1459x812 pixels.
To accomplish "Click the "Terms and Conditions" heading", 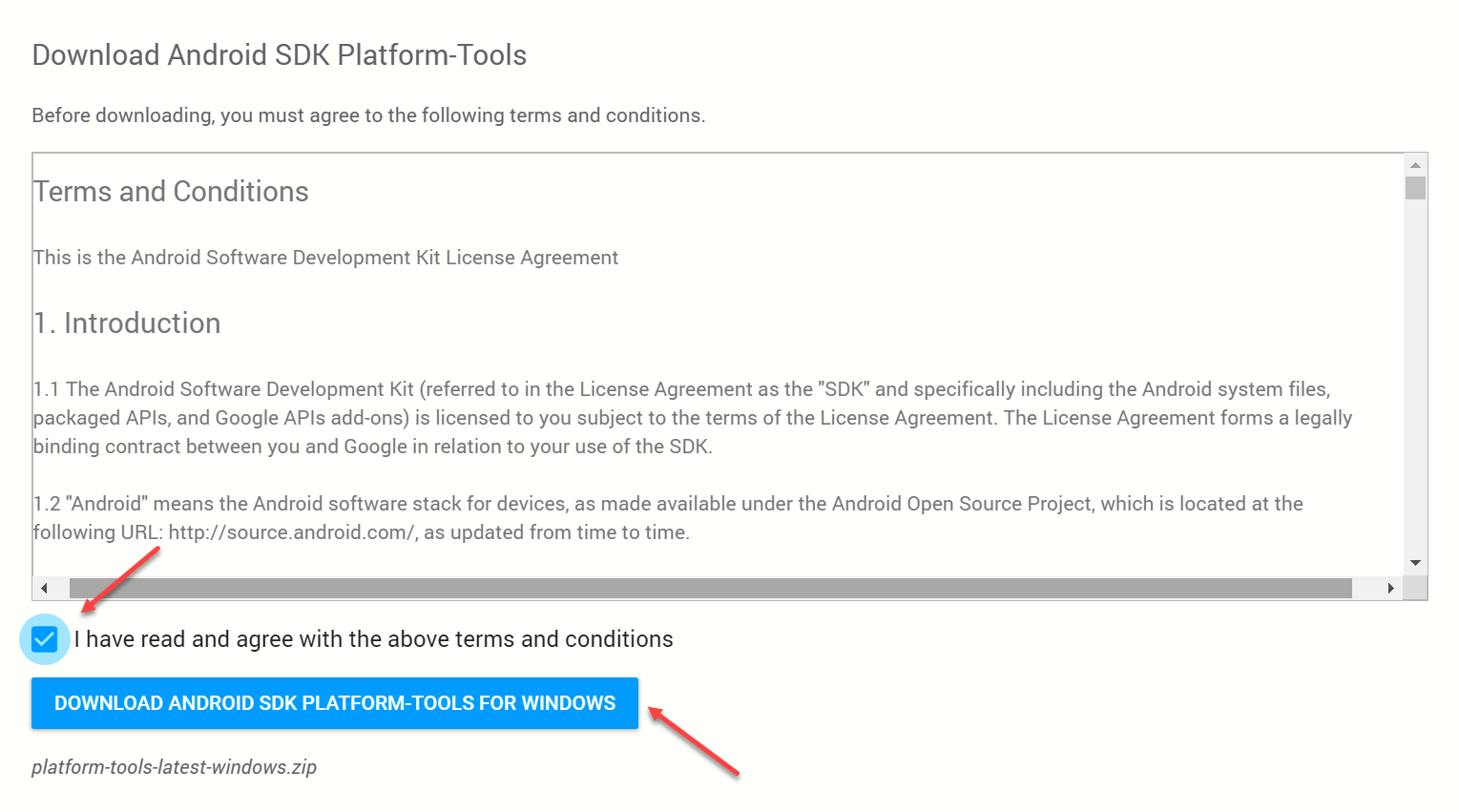I will pyautogui.click(x=171, y=192).
